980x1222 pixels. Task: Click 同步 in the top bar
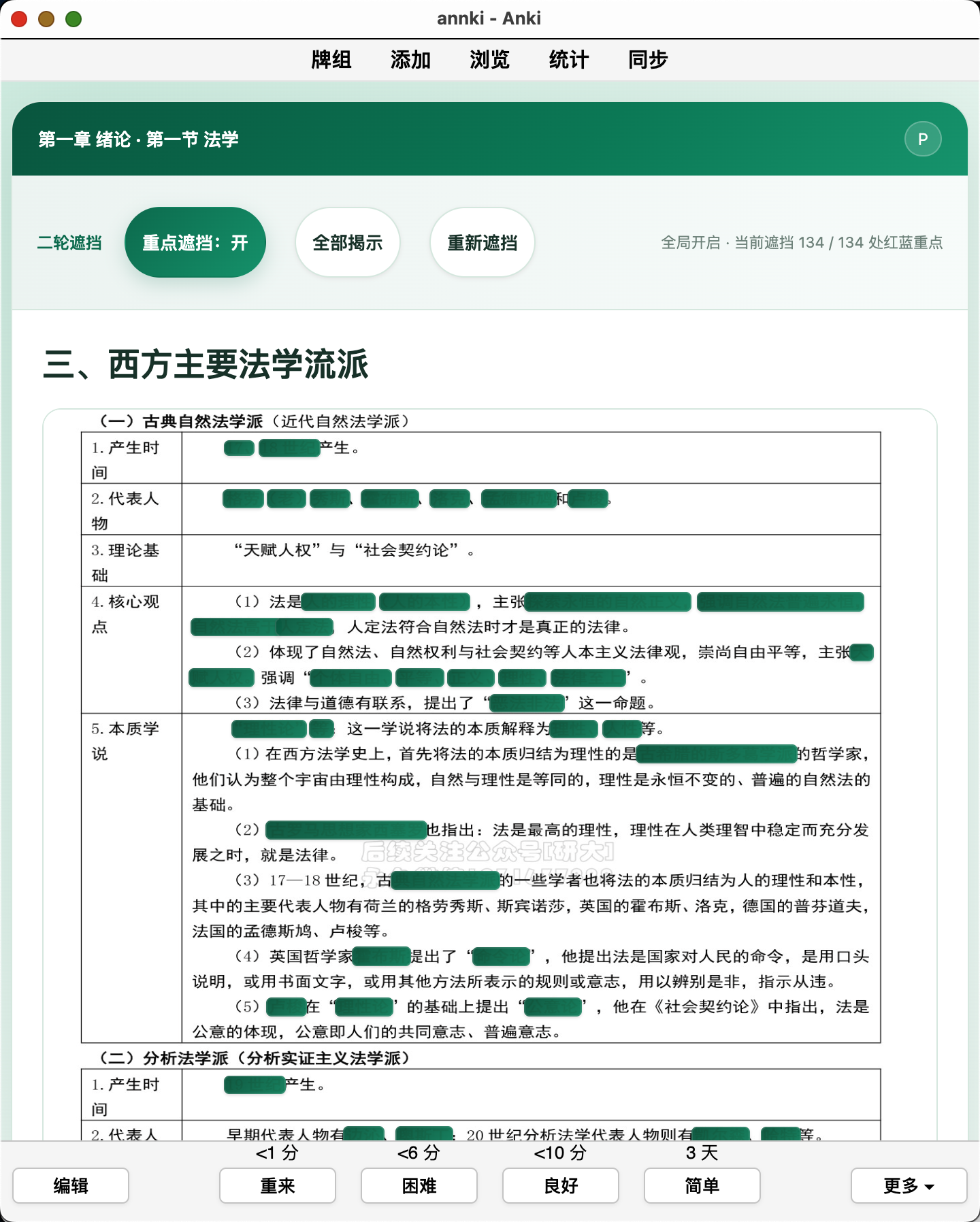coord(648,60)
